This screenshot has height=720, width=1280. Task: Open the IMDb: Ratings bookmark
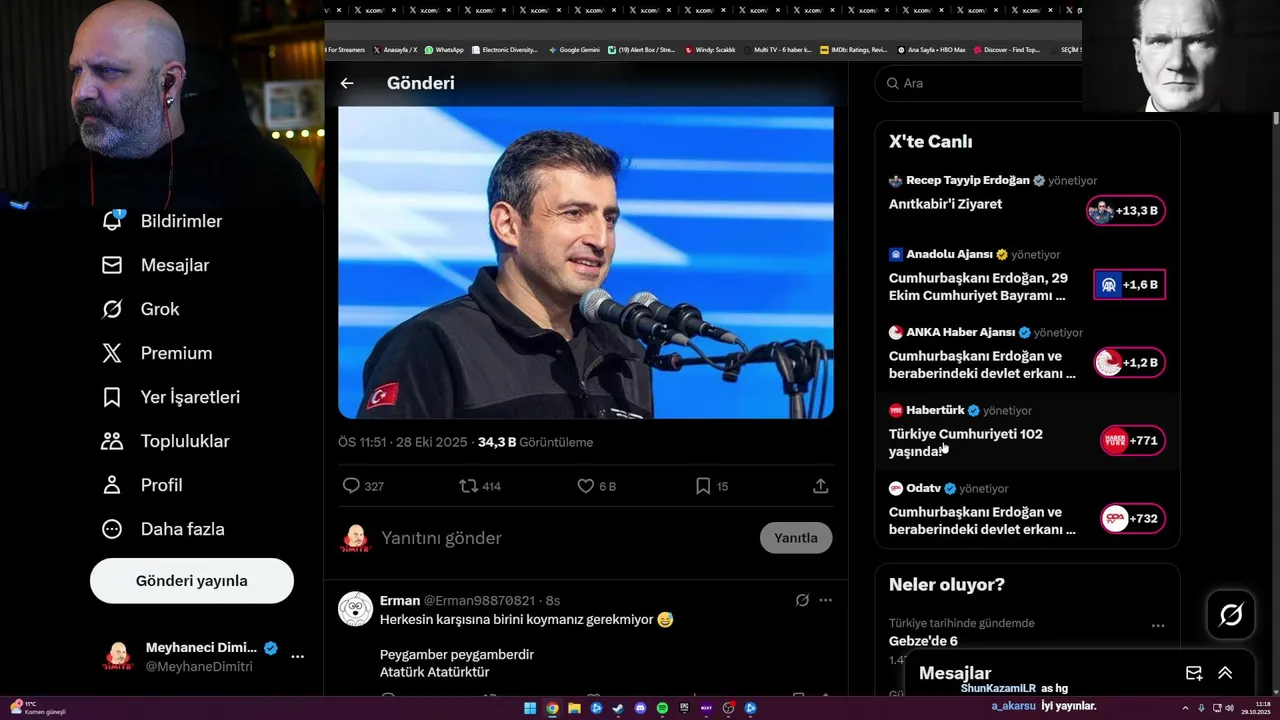(853, 50)
